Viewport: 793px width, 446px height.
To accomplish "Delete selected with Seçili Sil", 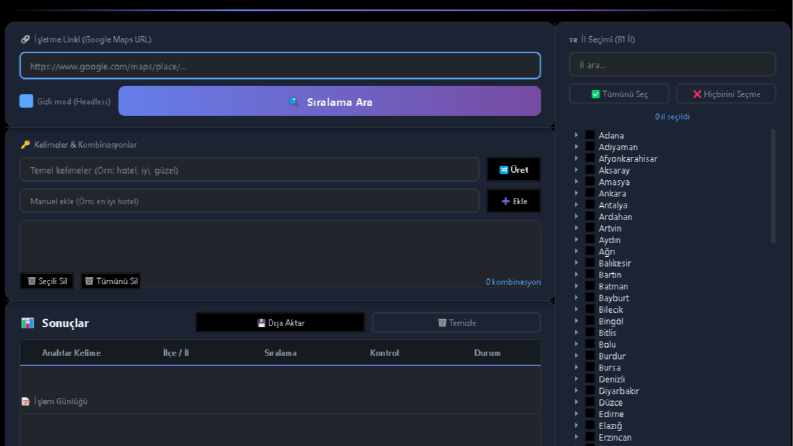I will [47, 281].
